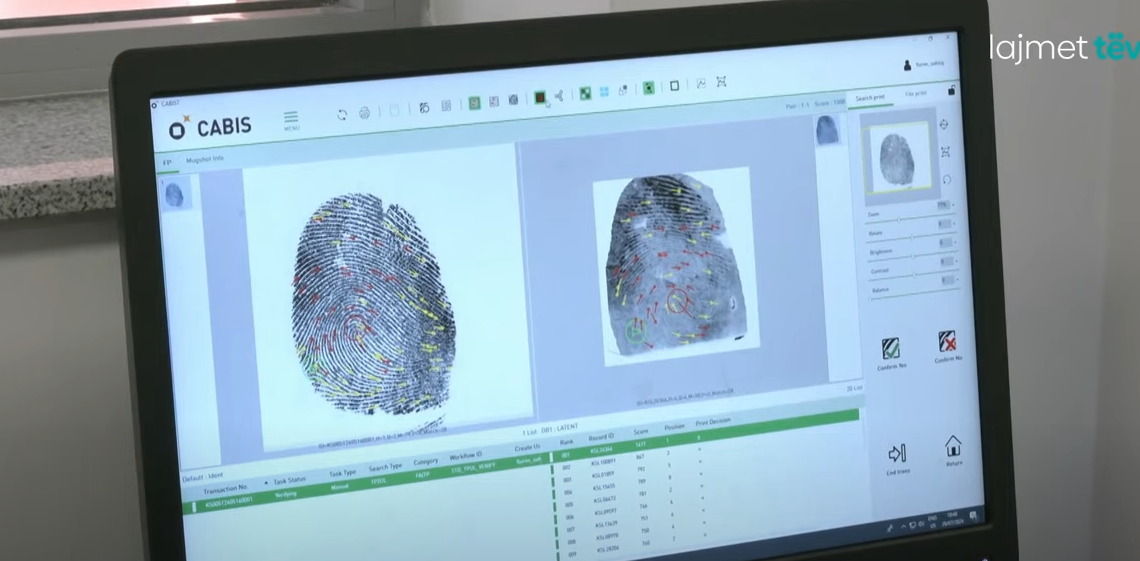Click the fingerprint pattern toolbar icon

point(513,100)
